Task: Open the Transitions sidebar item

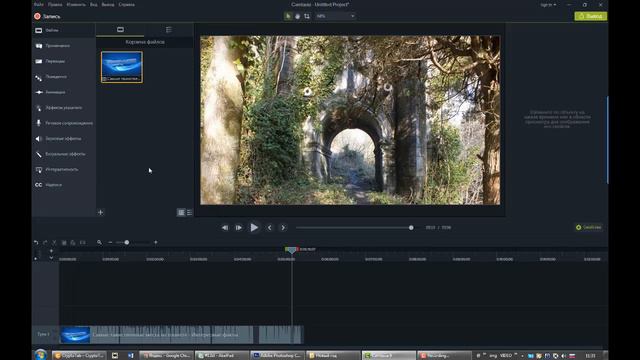Action: (x=64, y=61)
